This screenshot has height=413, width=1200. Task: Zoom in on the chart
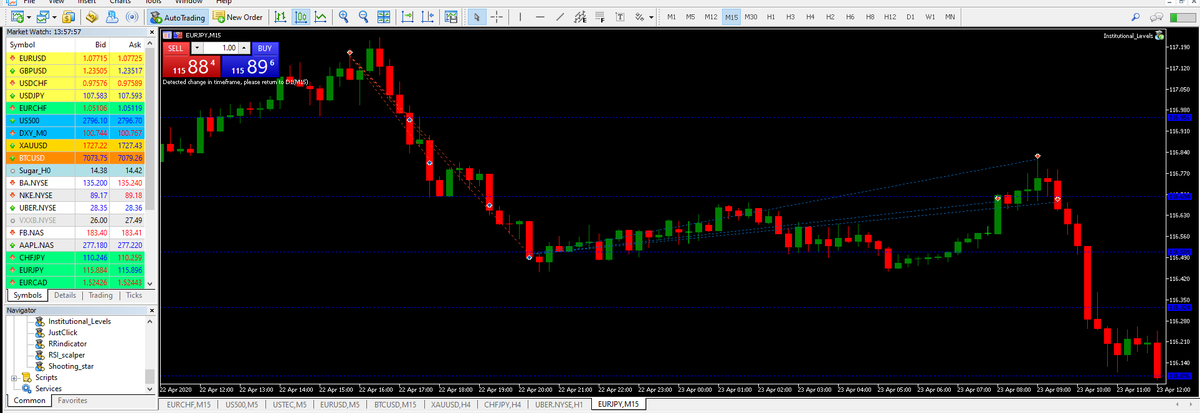[x=344, y=17]
